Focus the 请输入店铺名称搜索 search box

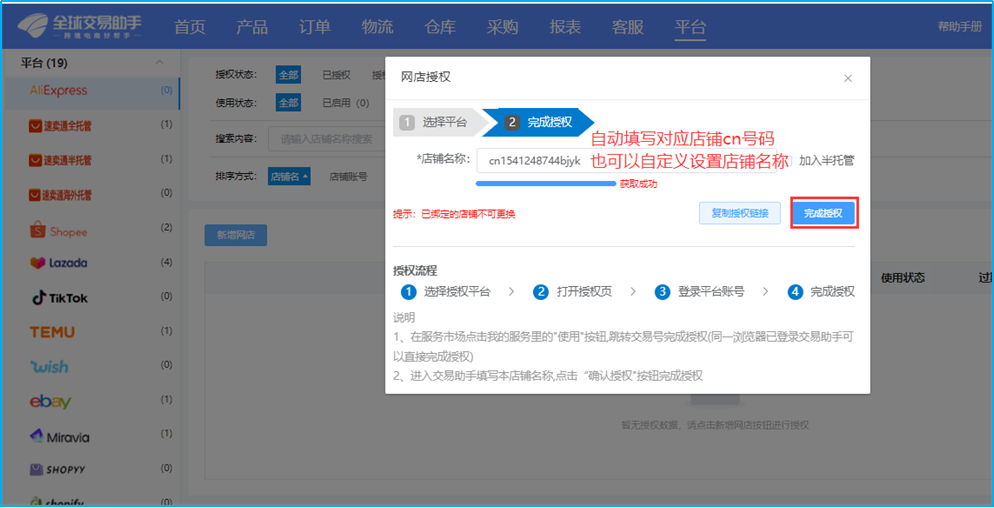[328, 139]
